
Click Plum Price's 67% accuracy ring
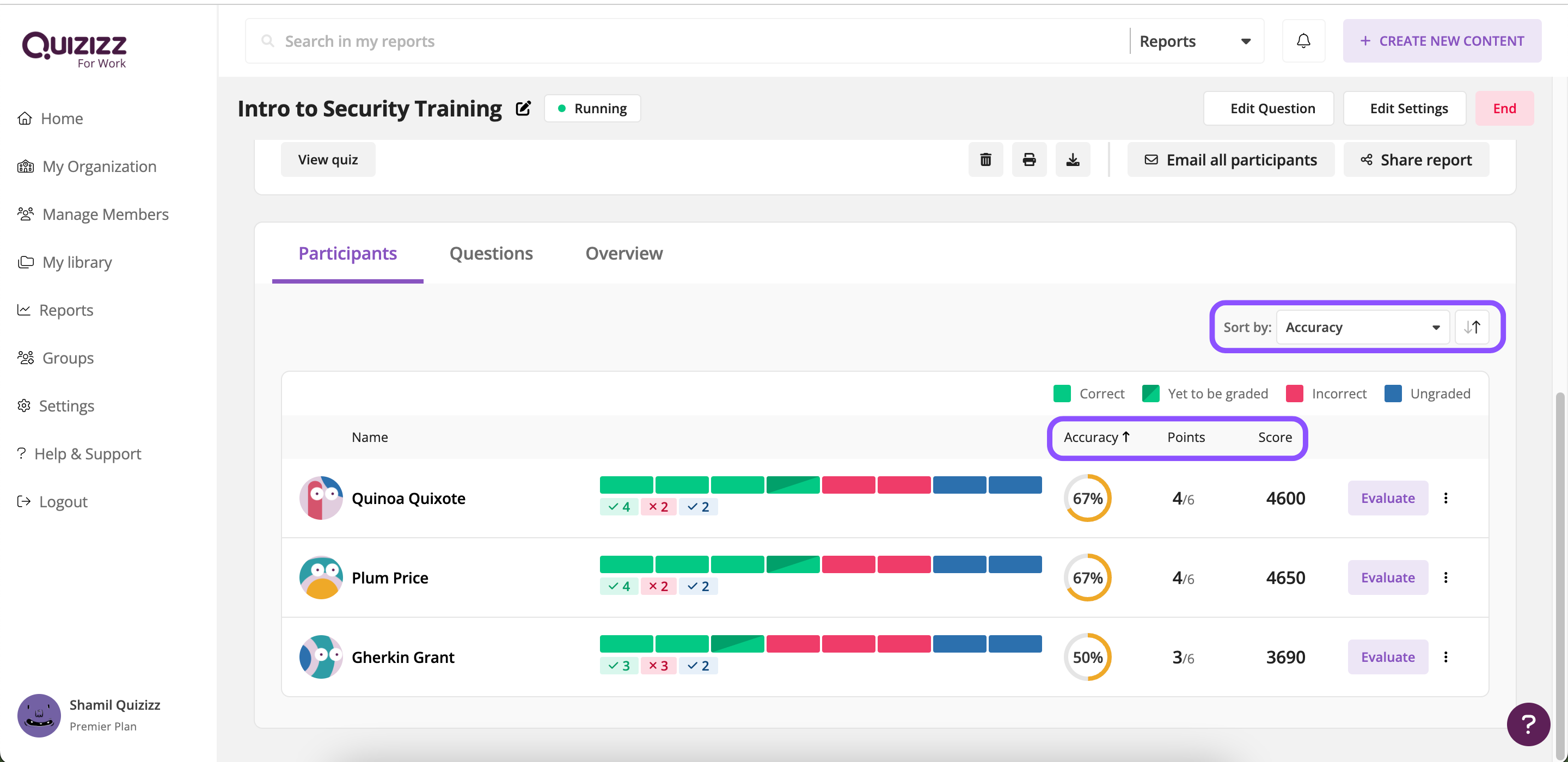1088,577
